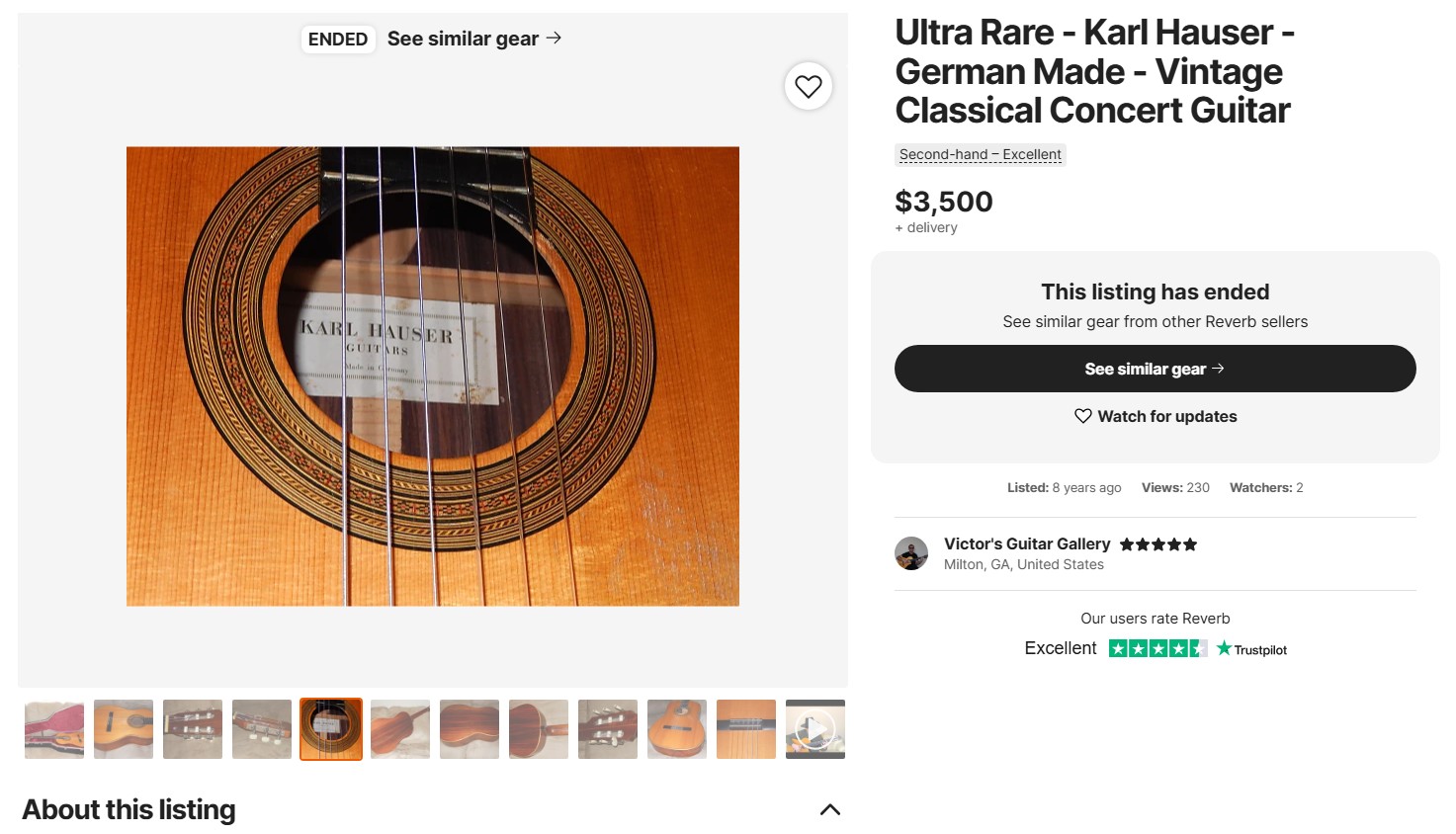
Task: Select the bridge and strings close-up thumbnail
Action: click(x=746, y=729)
